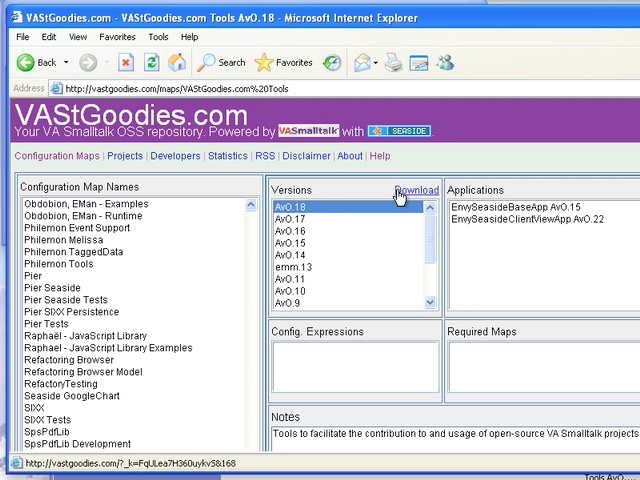Click the VASmalltalk logo badge
This screenshot has width=640, height=480.
(309, 131)
